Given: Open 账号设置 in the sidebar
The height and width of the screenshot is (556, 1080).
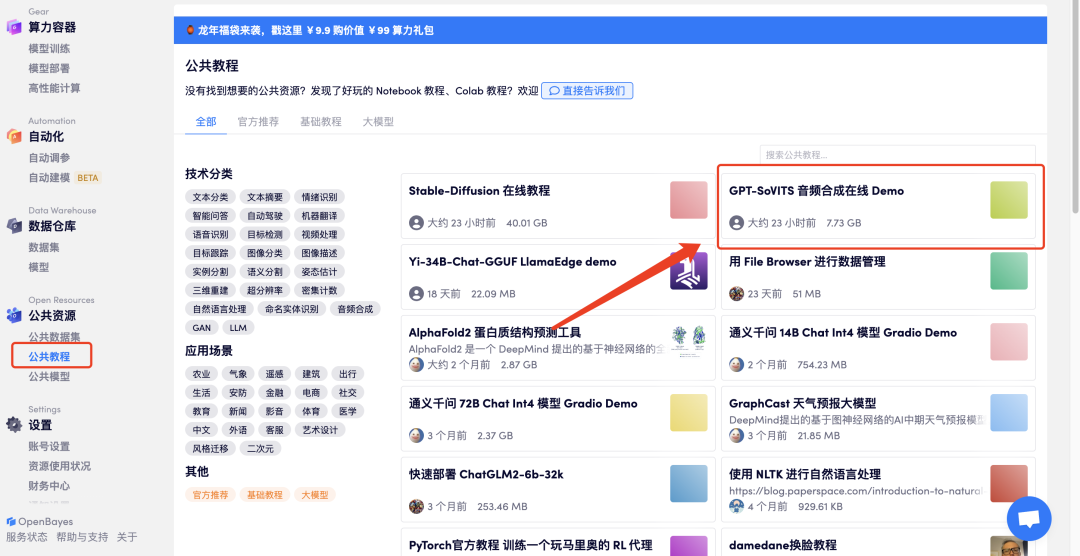Looking at the screenshot, I should 49,446.
